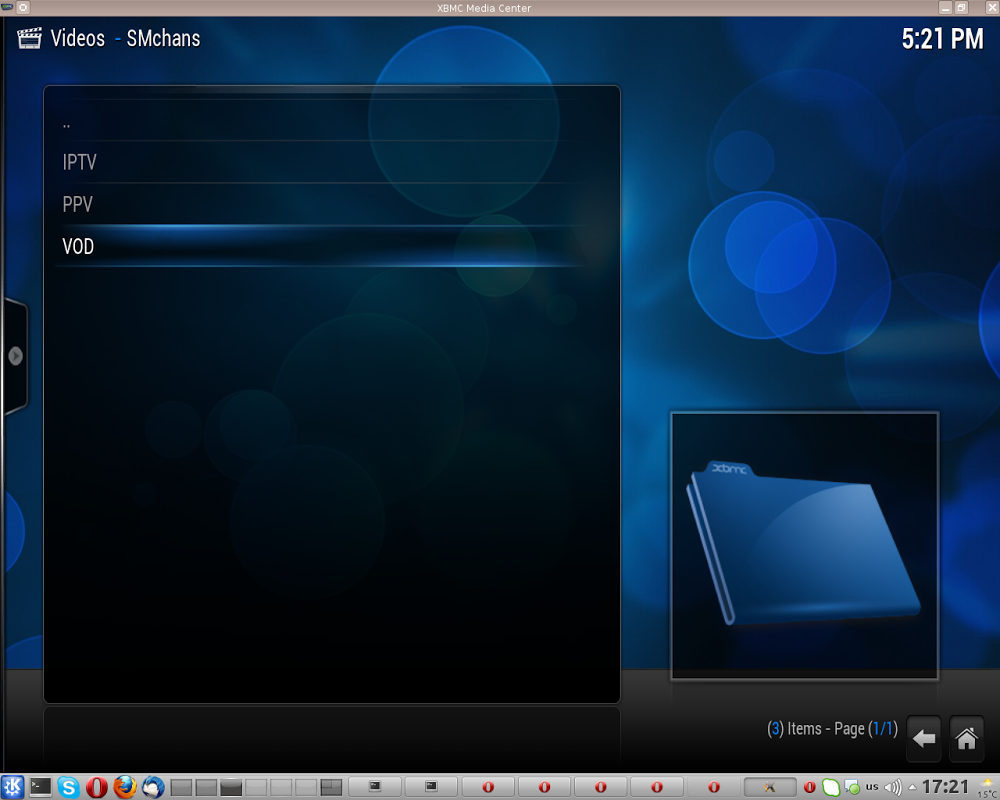Launch Firefox from the taskbar

pyautogui.click(x=125, y=787)
